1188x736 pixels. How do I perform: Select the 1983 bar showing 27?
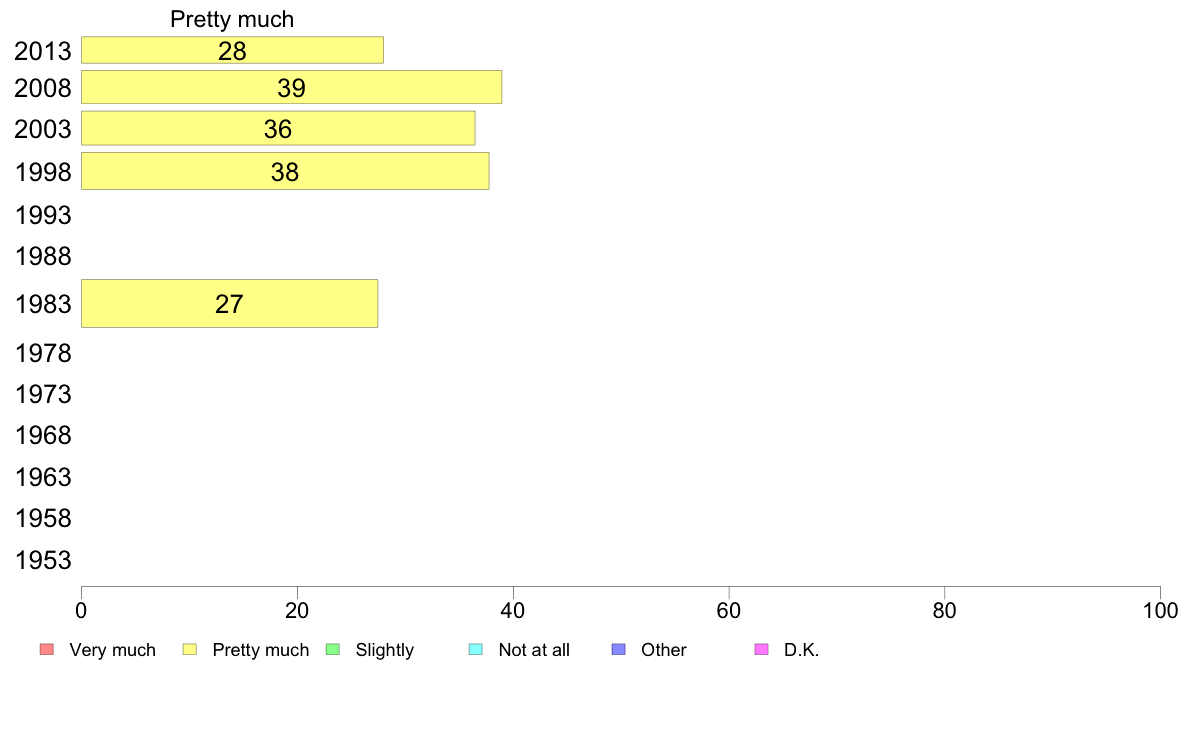click(x=230, y=303)
